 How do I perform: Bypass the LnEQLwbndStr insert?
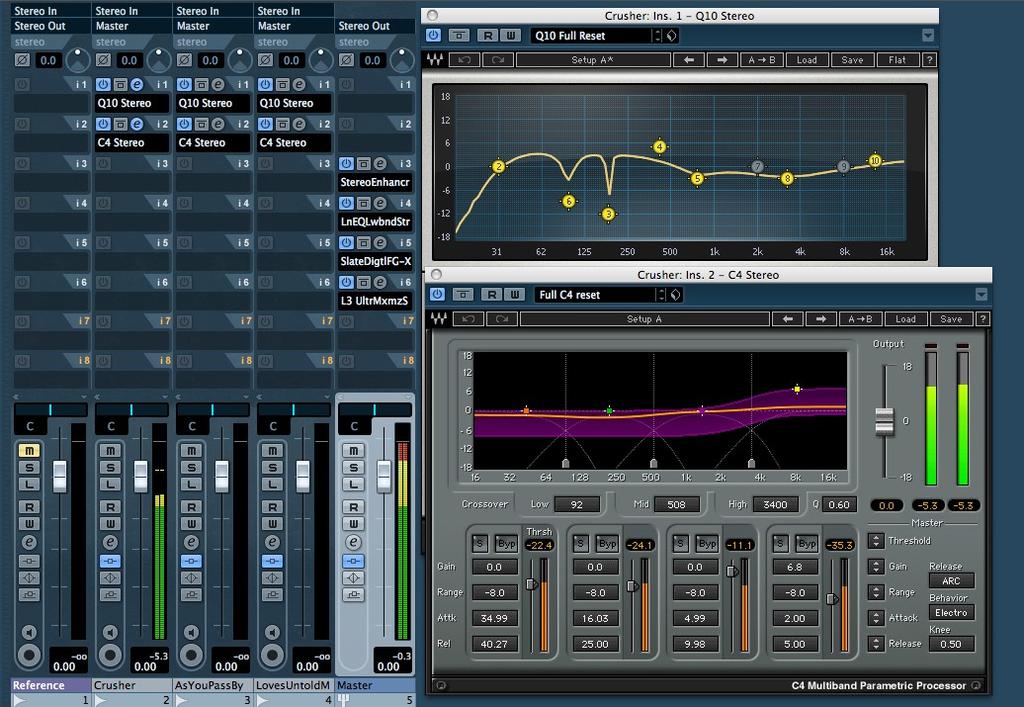tap(363, 203)
